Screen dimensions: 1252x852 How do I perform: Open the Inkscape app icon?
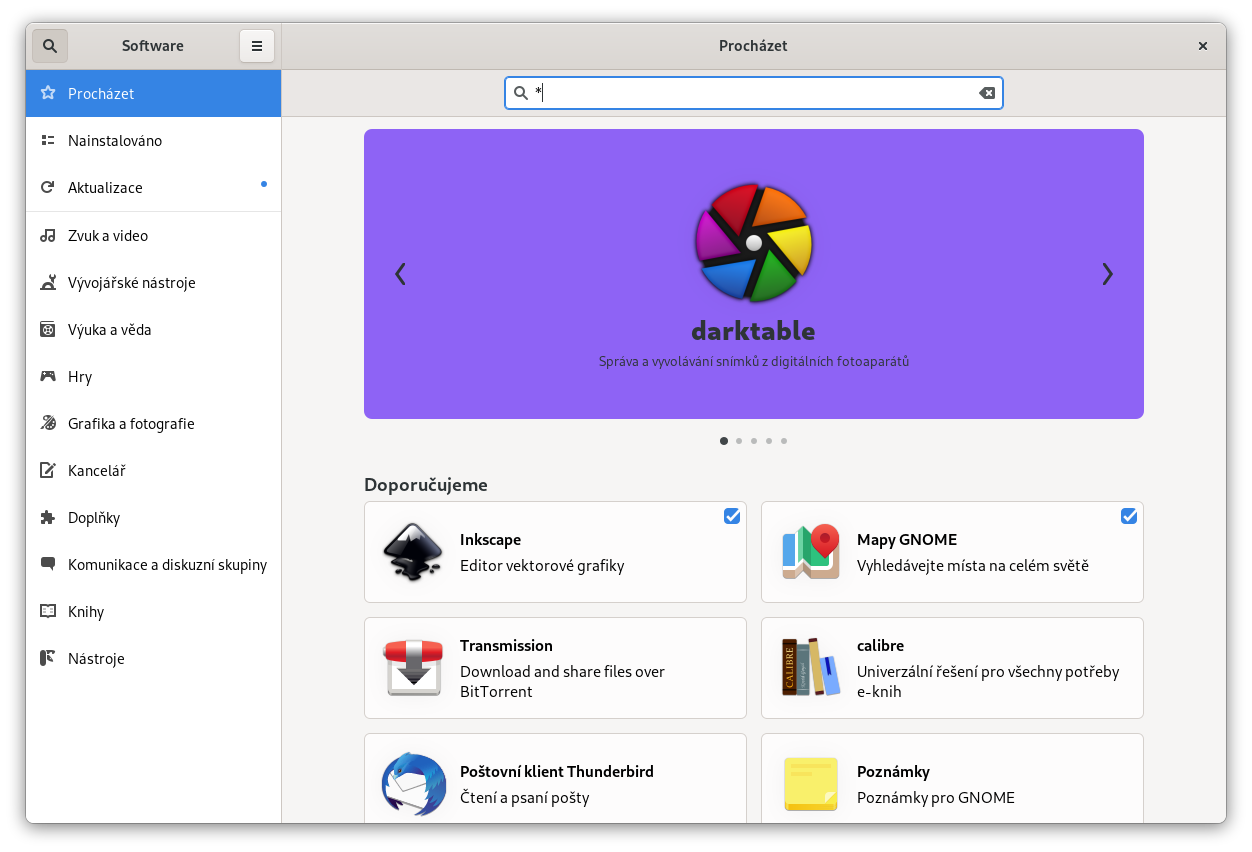[412, 552]
